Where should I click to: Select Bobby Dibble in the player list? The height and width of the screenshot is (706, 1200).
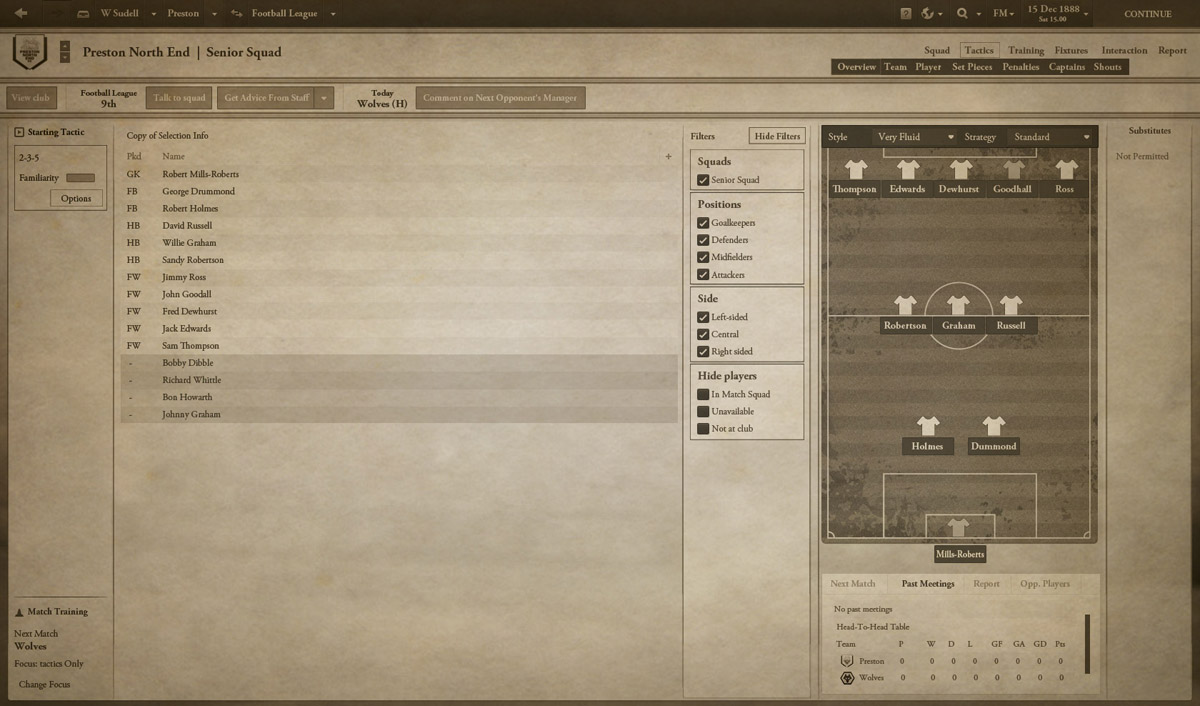(399, 363)
